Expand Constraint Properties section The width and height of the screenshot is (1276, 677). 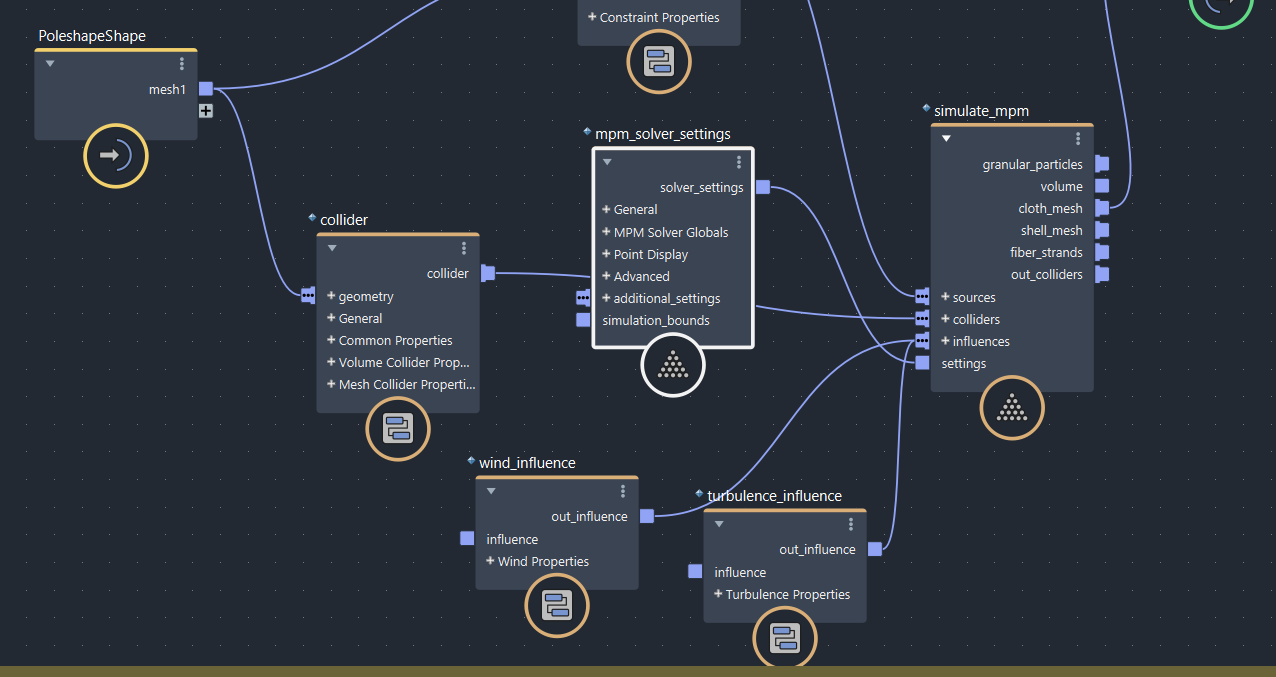click(x=592, y=17)
